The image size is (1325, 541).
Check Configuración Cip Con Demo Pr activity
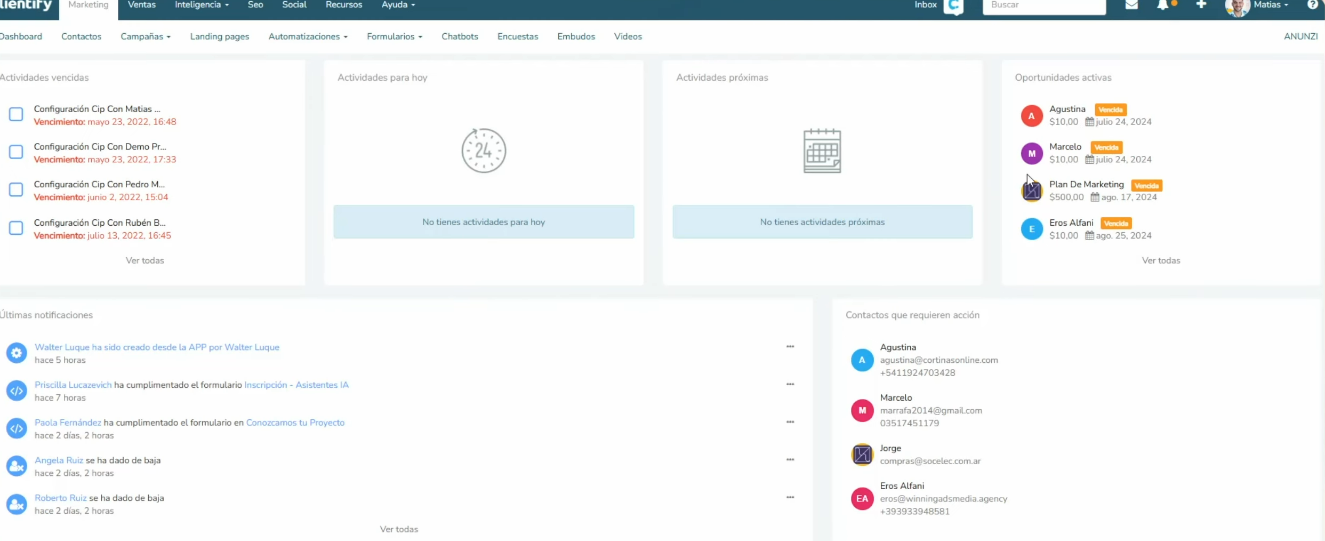(16, 152)
